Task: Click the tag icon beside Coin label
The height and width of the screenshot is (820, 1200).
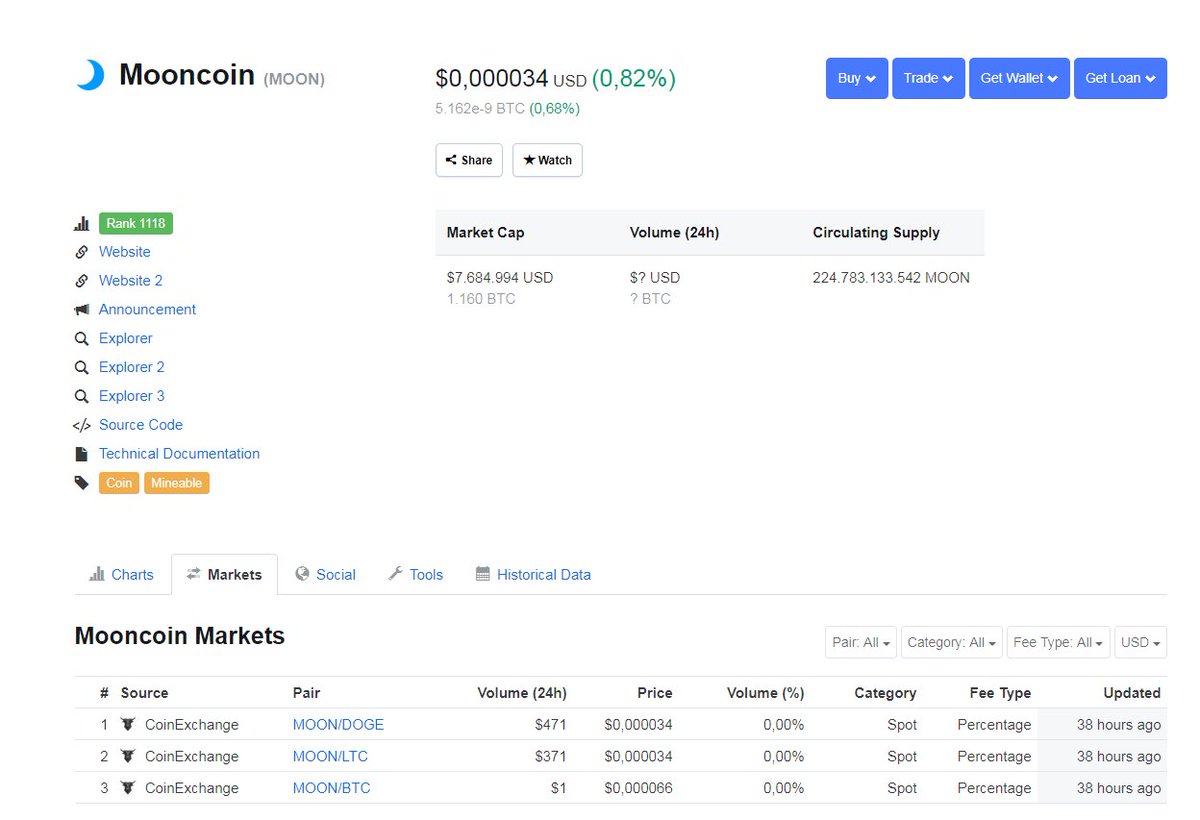Action: (x=82, y=483)
